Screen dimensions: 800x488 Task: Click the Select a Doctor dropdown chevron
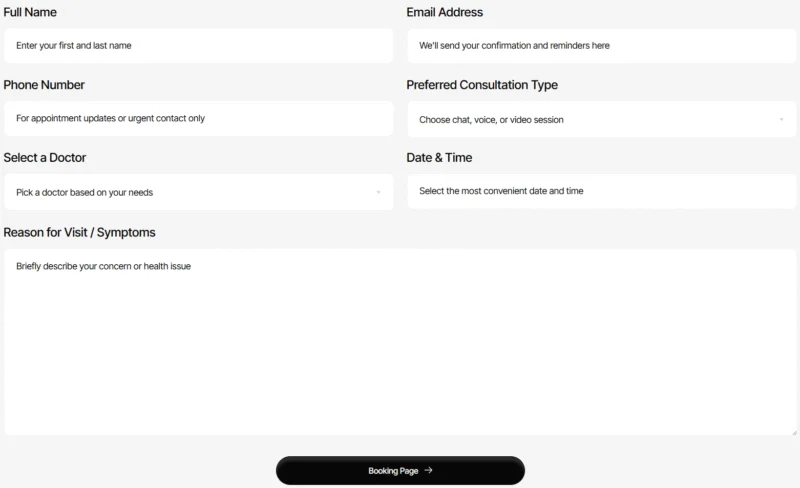pos(378,192)
